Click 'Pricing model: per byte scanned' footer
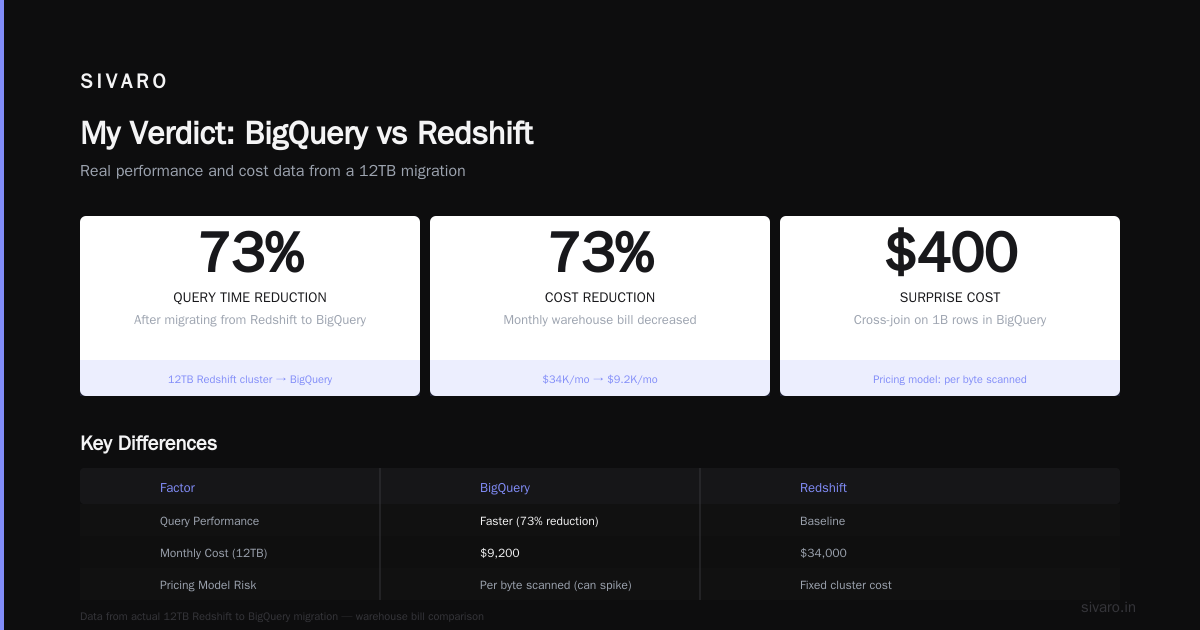Image resolution: width=1200 pixels, height=630 pixels. (x=950, y=379)
